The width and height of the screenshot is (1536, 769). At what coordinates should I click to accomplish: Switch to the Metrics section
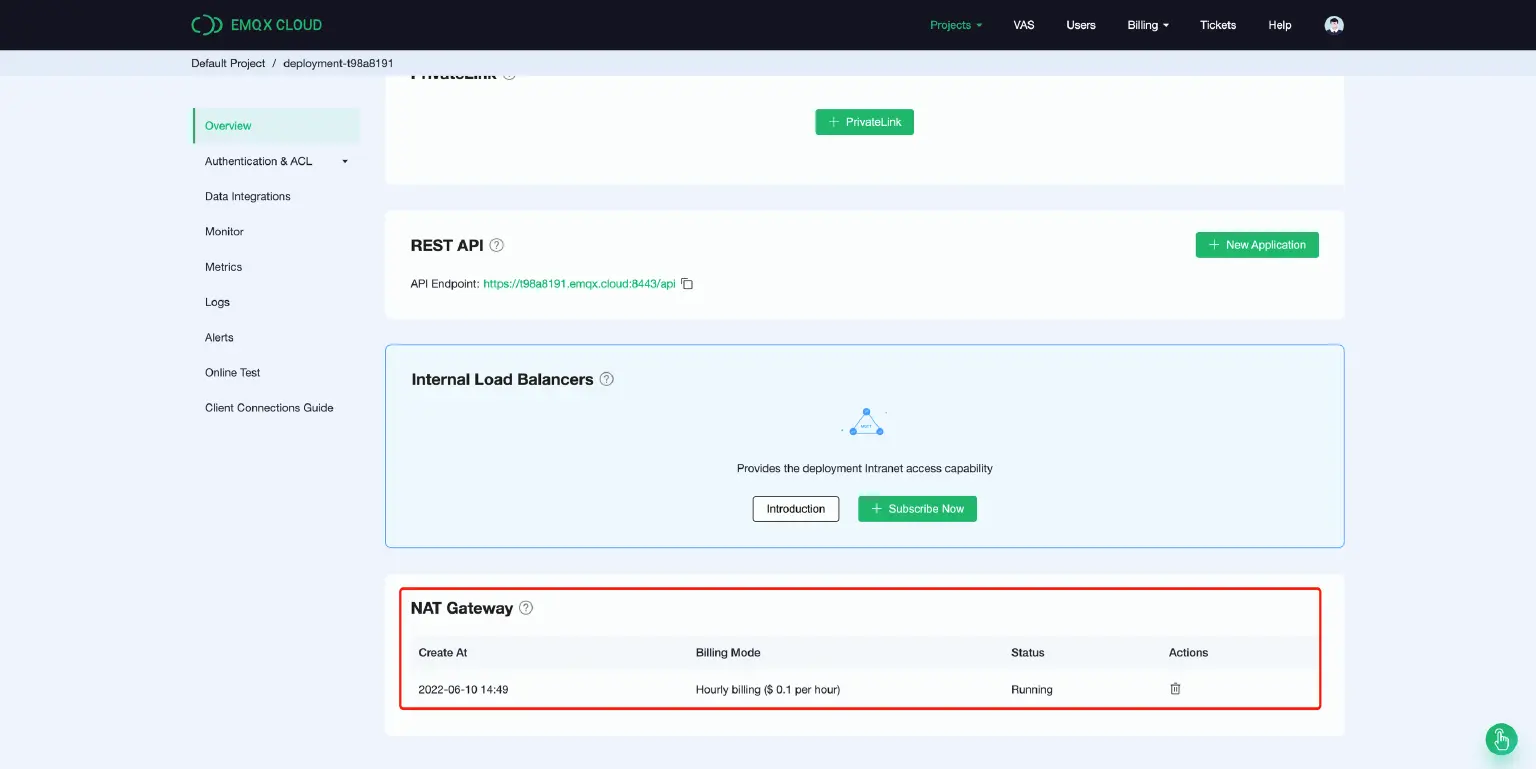pos(223,267)
